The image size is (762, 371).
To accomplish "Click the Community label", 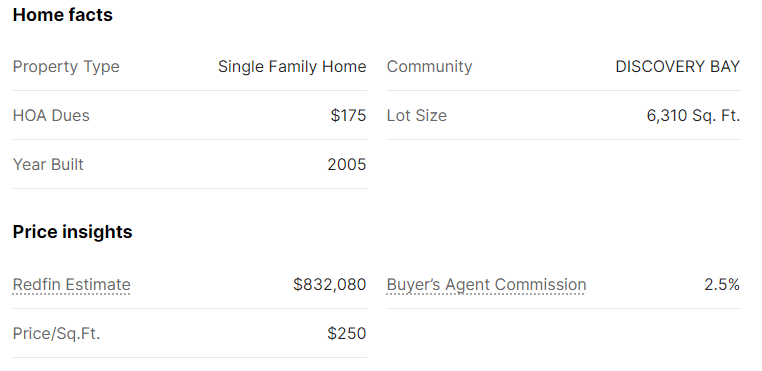I will [x=430, y=67].
